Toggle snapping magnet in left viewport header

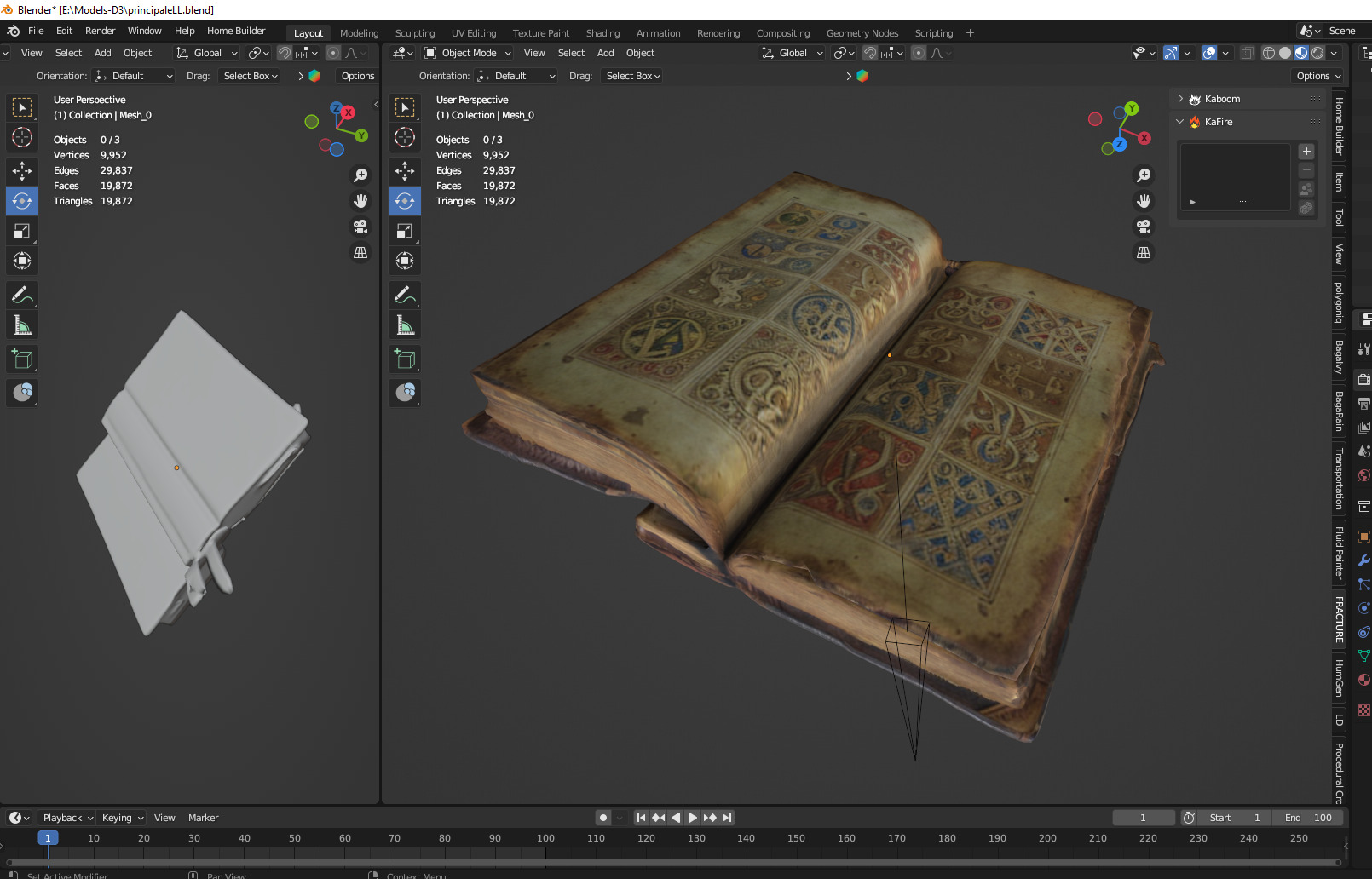285,53
